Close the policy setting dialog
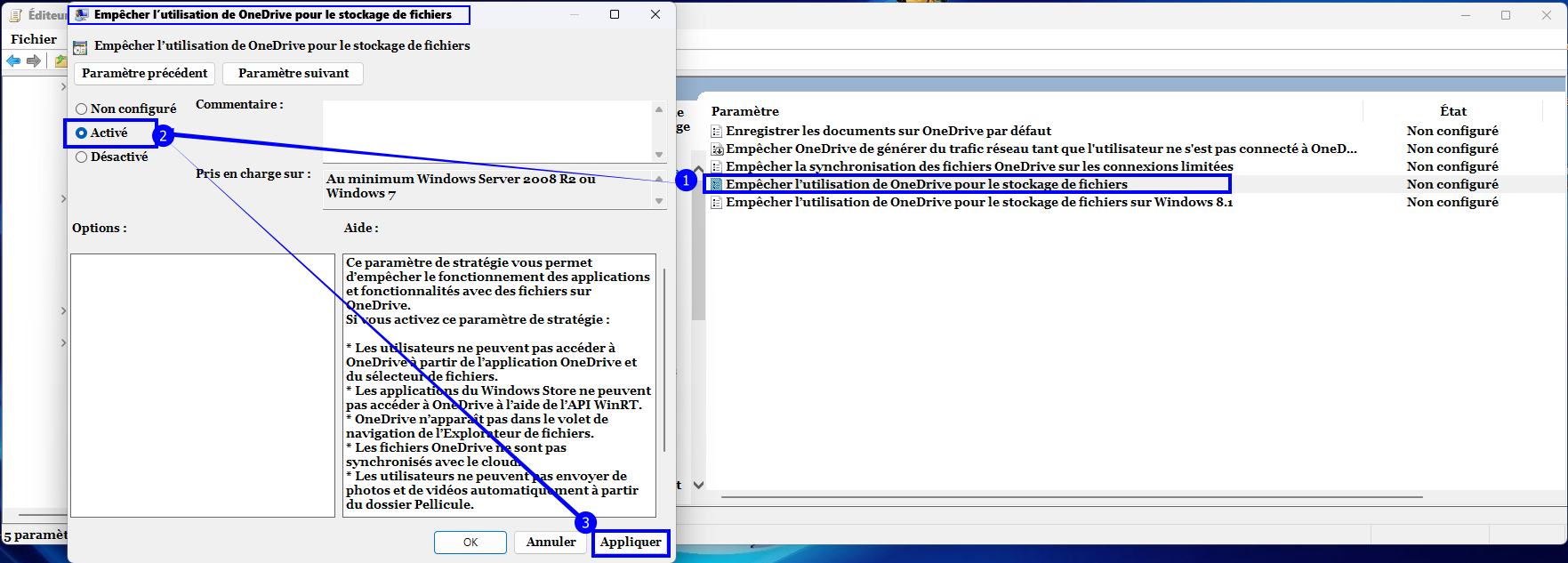Viewport: 1568px width, 563px height. click(x=655, y=14)
